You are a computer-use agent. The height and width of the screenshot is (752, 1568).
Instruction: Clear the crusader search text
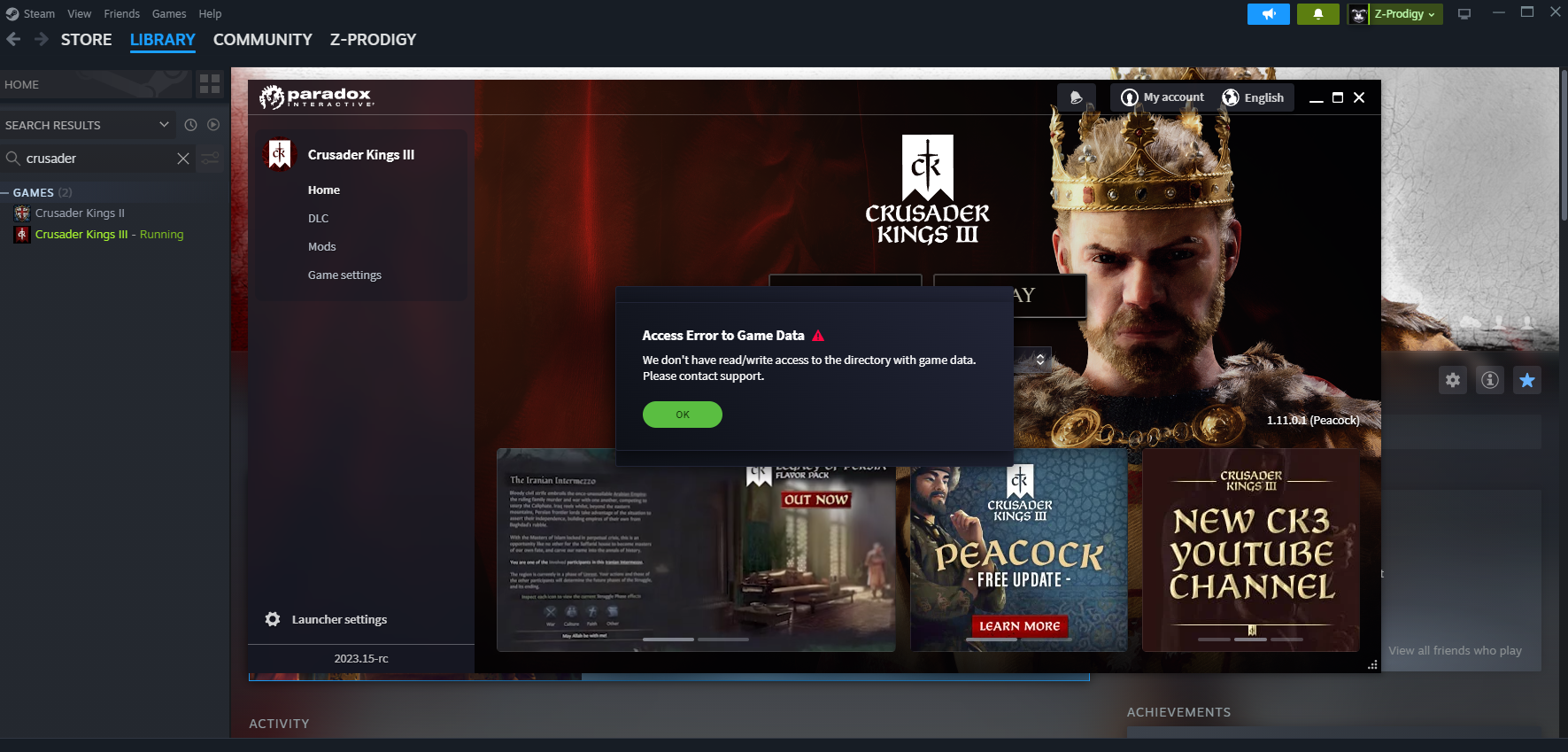[x=183, y=159]
